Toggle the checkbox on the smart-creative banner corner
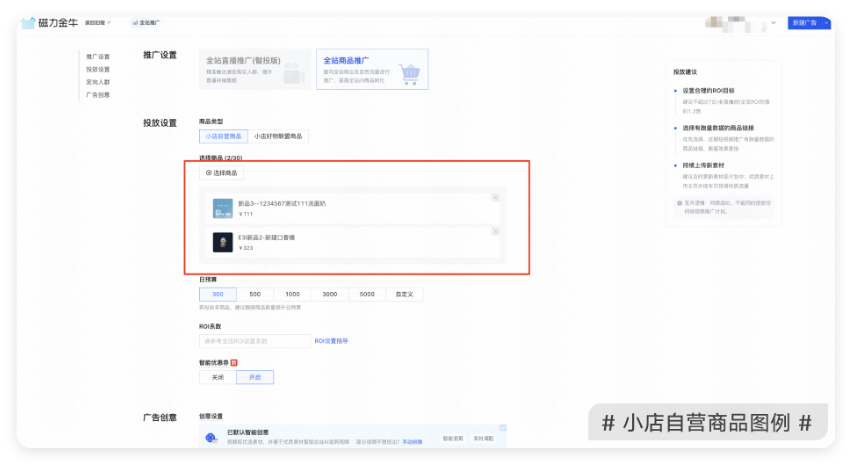The width and height of the screenshot is (851, 464). [x=503, y=428]
